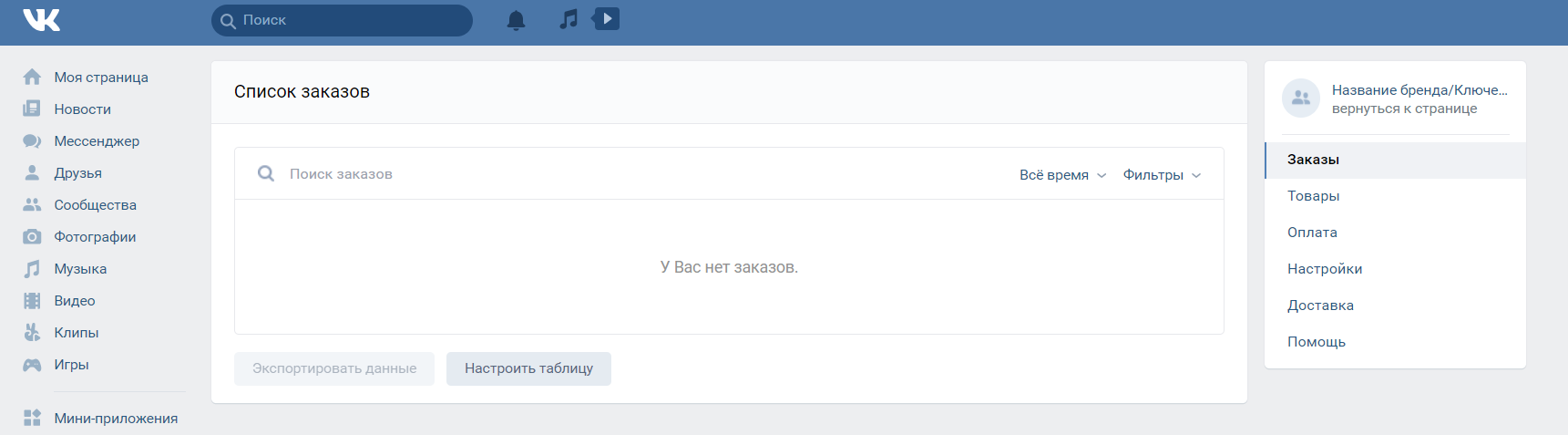This screenshot has height=435, width=1568.
Task: Click the home icon for Моя страница
Action: 32,77
